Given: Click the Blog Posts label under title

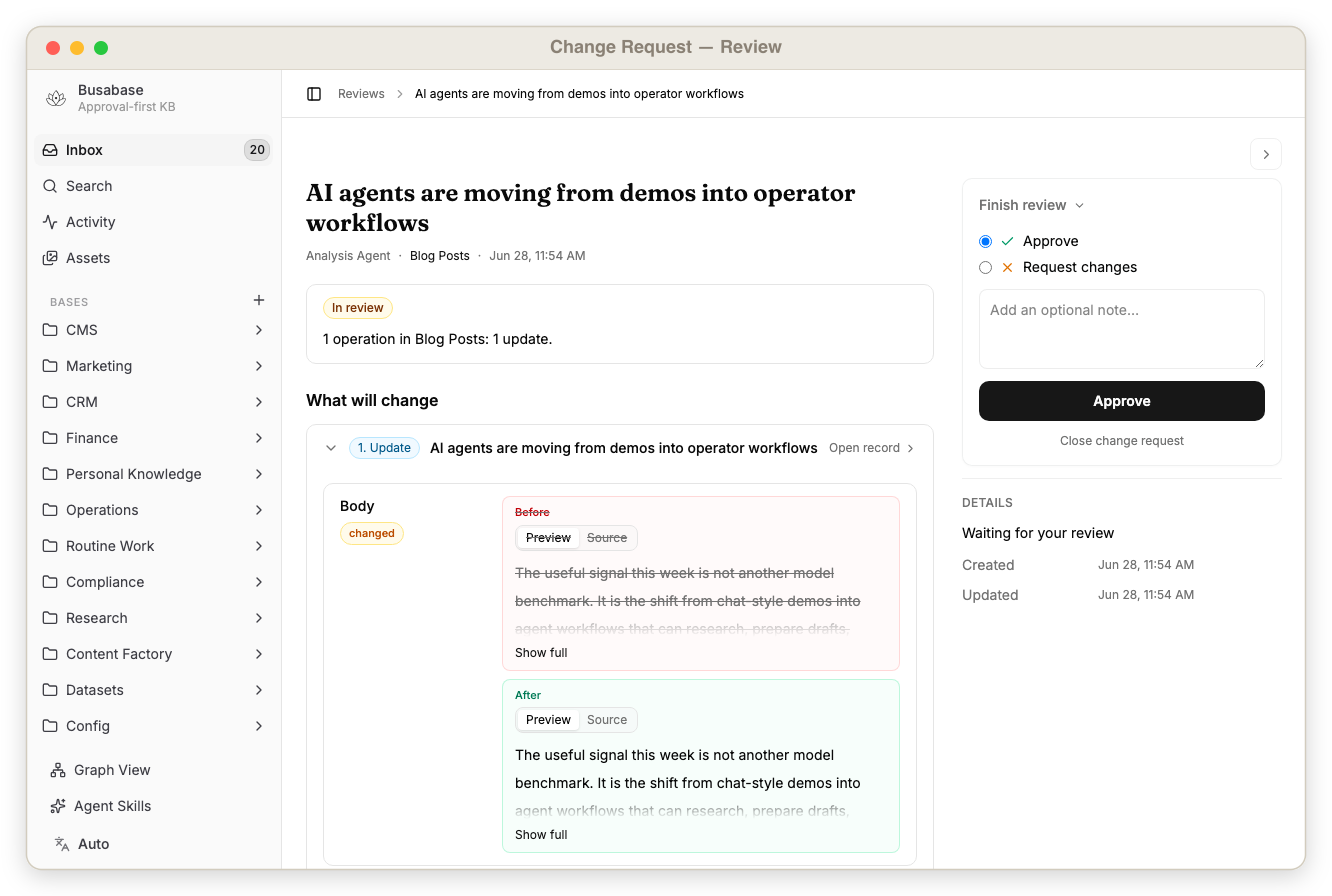Looking at the screenshot, I should 440,256.
